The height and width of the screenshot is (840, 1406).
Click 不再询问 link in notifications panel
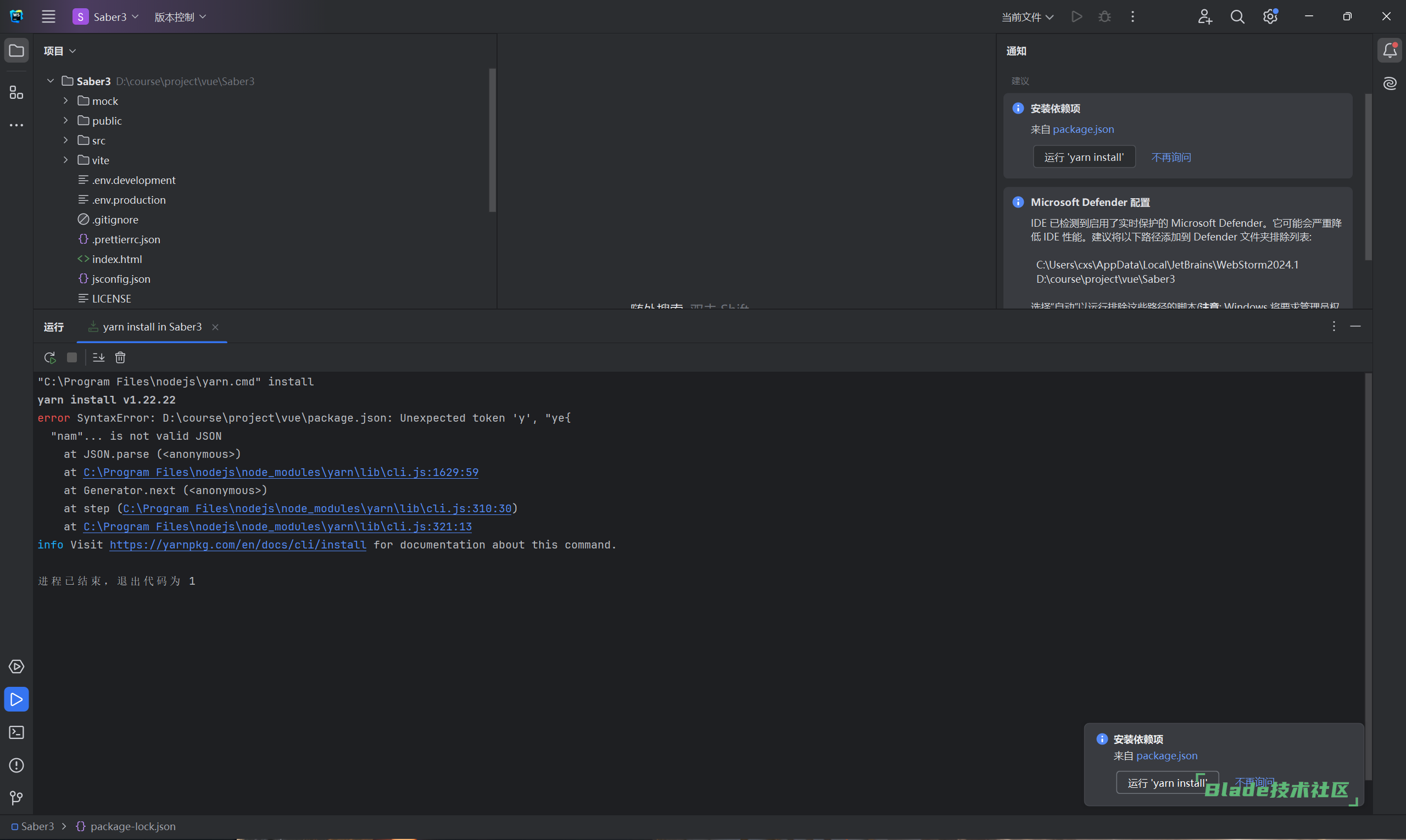[1171, 157]
